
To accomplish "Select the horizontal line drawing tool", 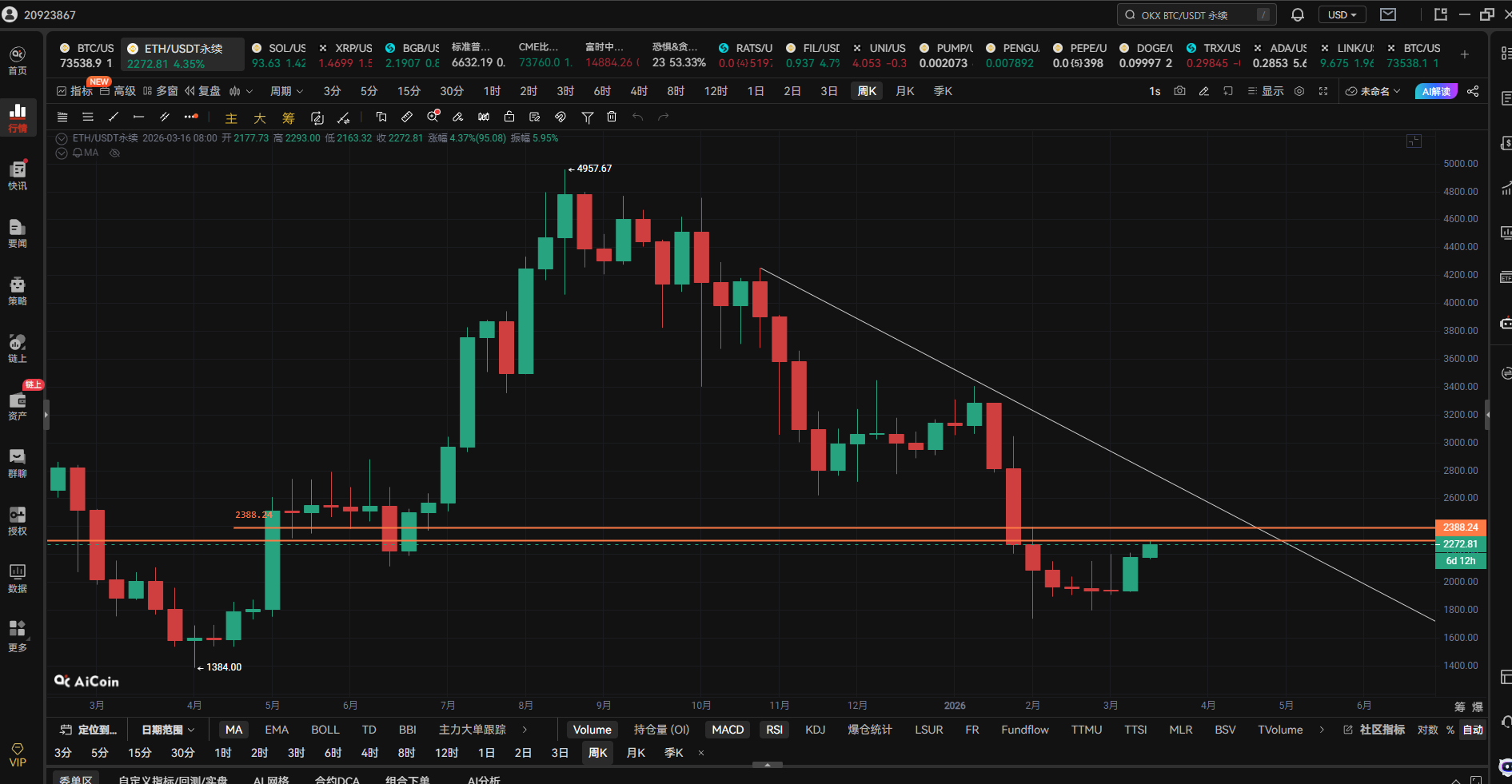I will point(138,117).
